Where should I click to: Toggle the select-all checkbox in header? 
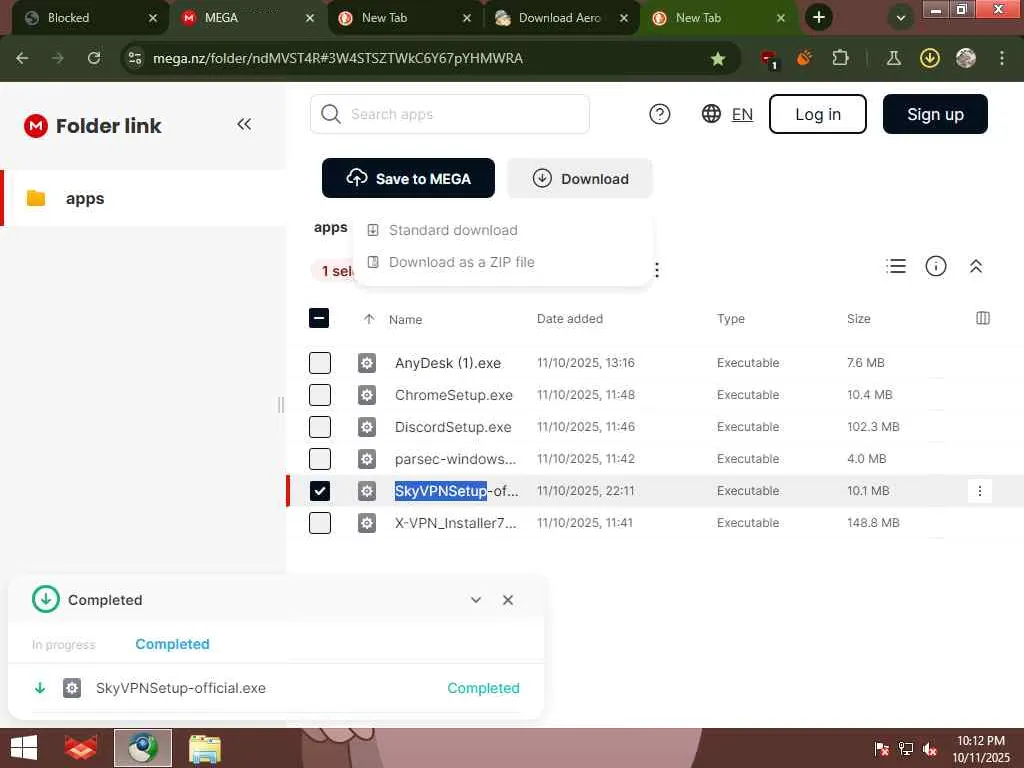(x=319, y=318)
